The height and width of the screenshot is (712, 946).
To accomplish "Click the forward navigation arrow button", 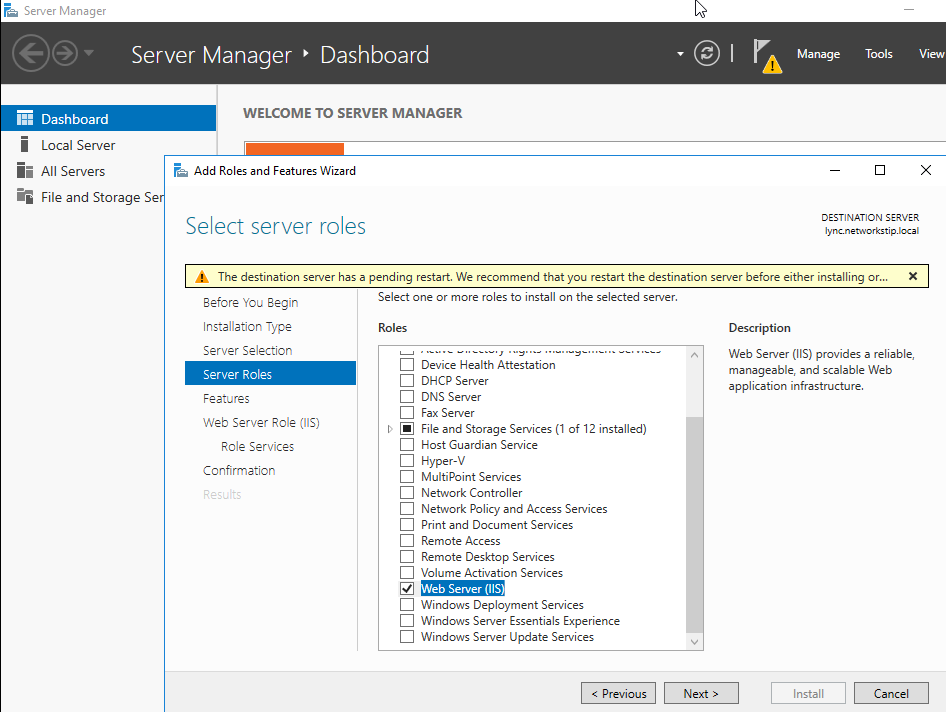I will (x=65, y=54).
